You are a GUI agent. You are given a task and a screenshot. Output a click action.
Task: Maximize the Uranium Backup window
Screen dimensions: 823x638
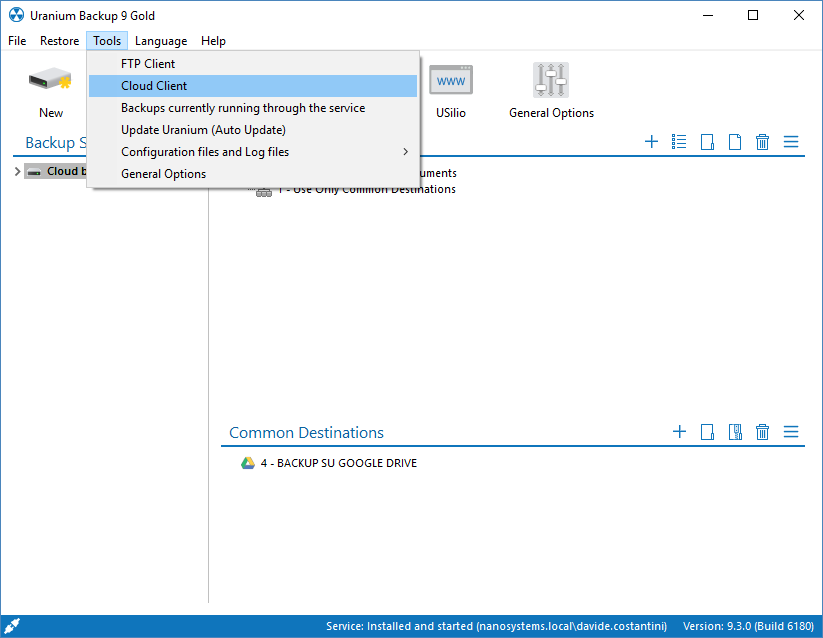[753, 15]
